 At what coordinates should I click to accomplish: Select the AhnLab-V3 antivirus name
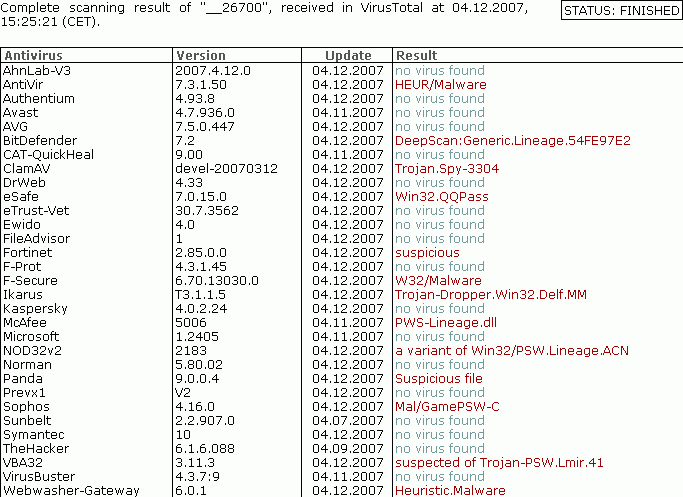[37, 71]
